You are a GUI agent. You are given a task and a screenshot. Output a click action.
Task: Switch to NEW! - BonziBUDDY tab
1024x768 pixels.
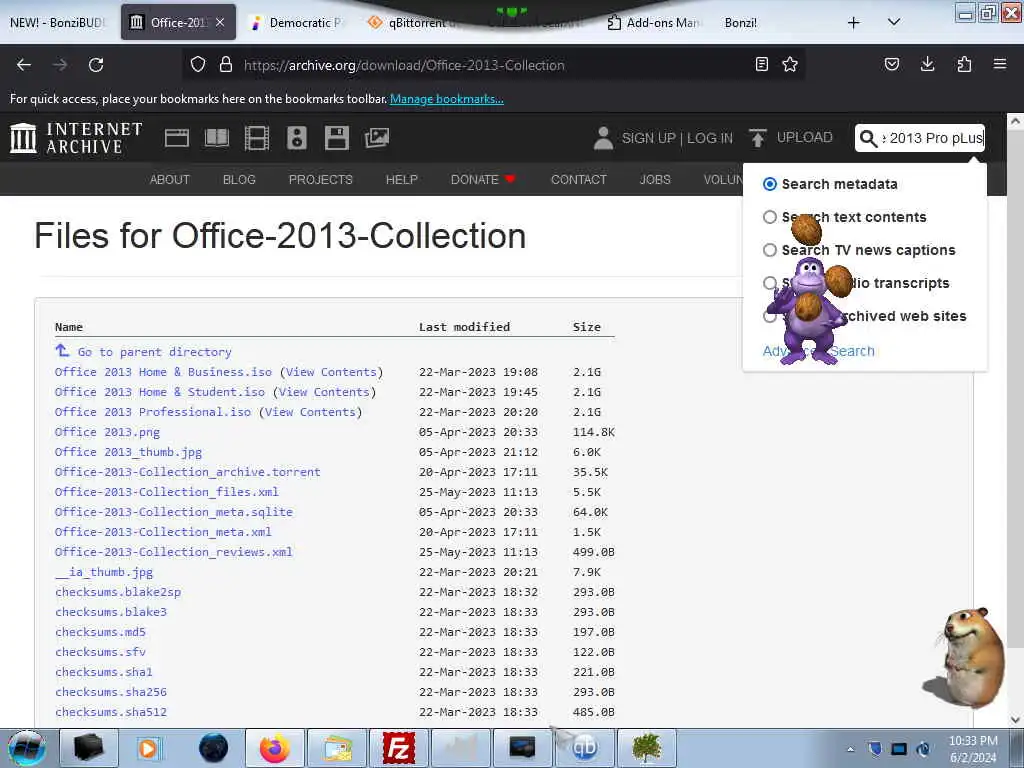57,22
